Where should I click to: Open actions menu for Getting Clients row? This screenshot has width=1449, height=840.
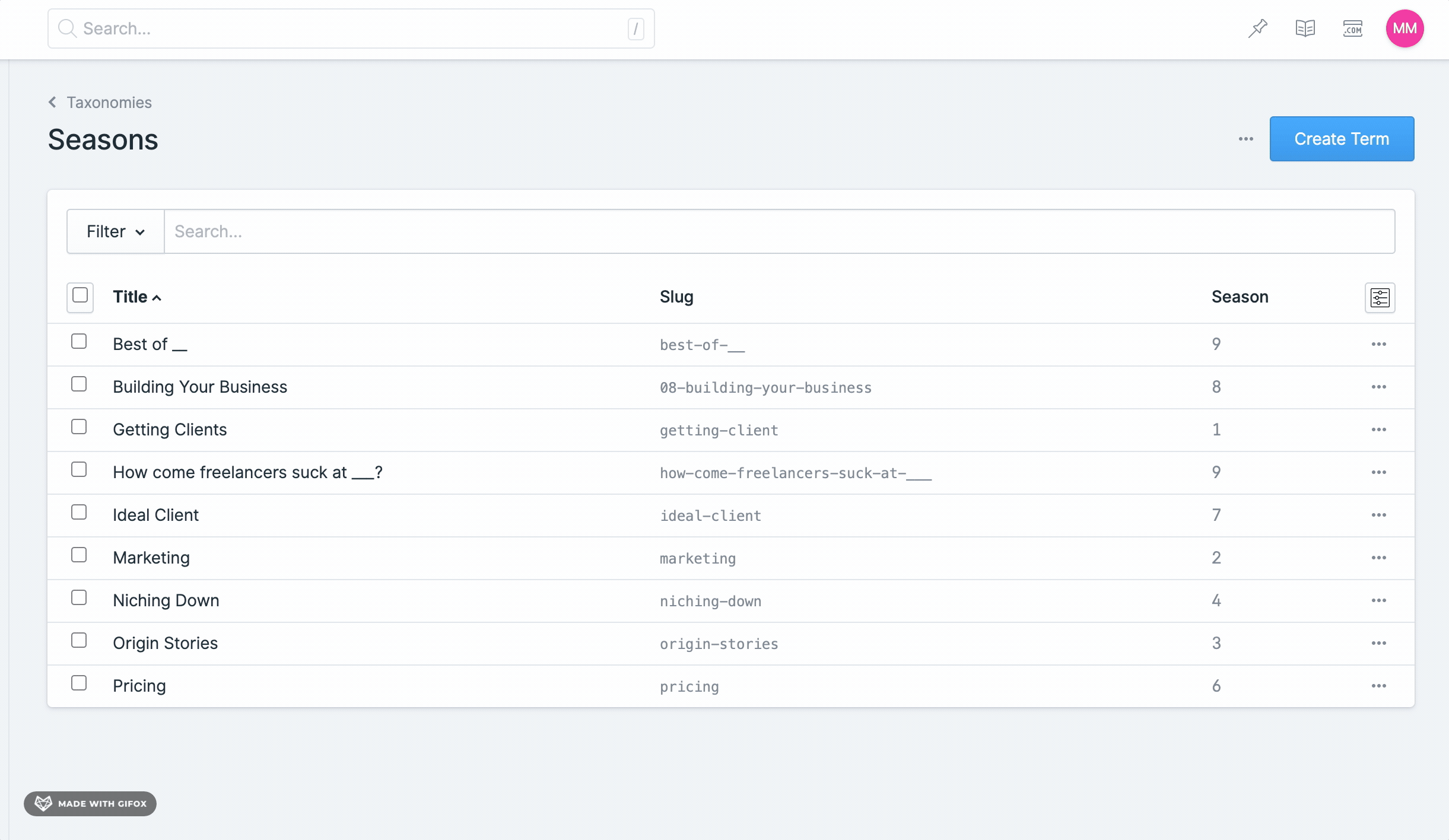(x=1378, y=429)
